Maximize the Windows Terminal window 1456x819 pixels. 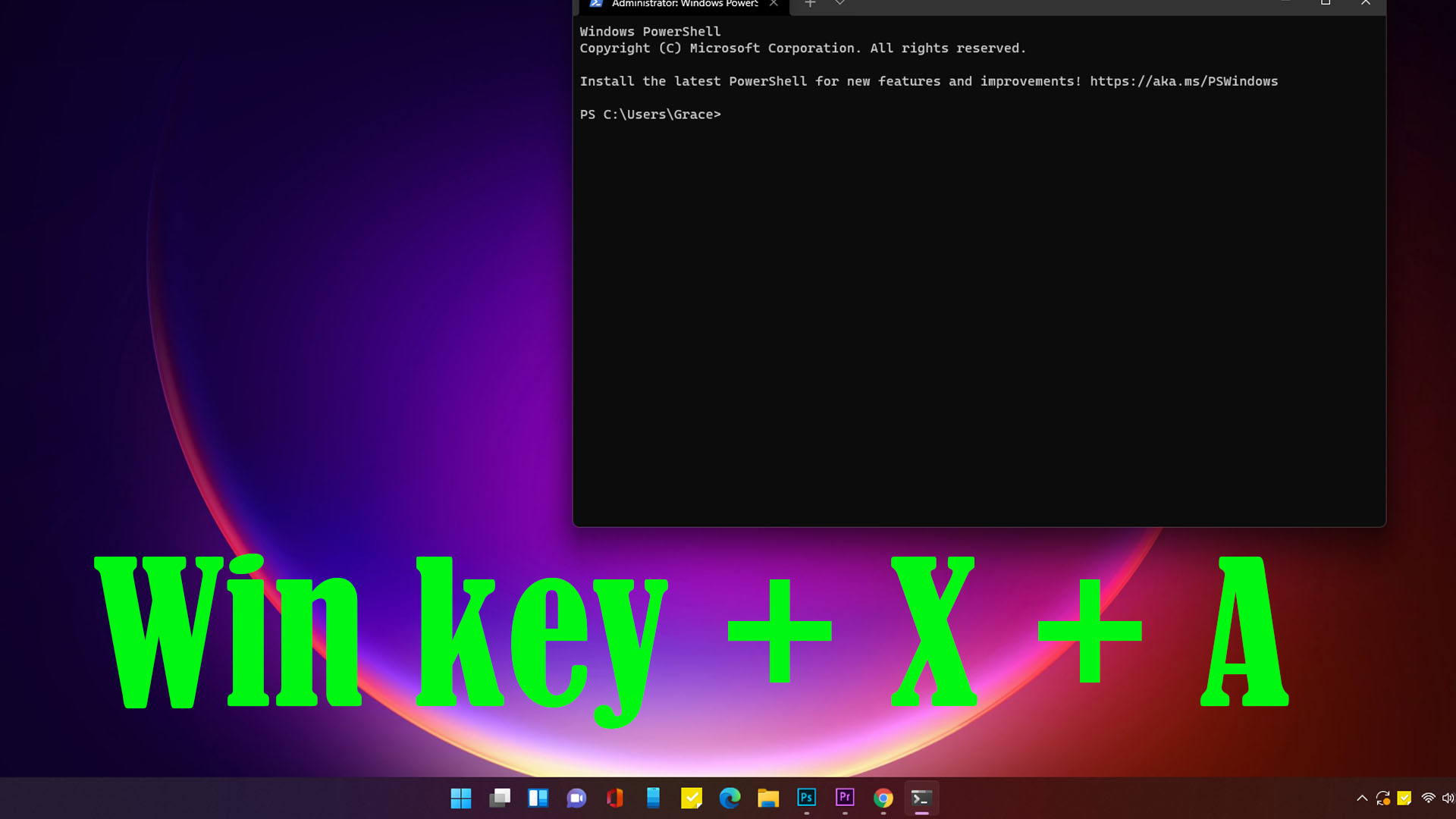(1326, 3)
